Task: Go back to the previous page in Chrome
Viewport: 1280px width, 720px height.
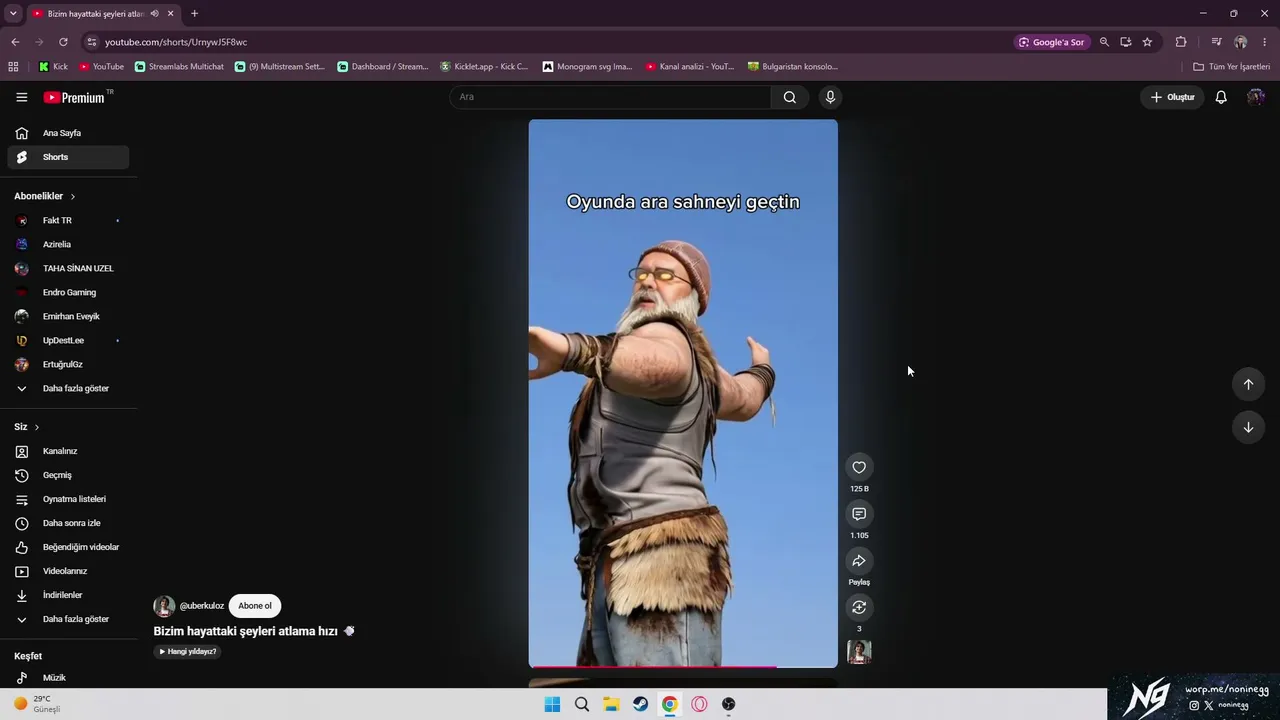Action: [15, 42]
